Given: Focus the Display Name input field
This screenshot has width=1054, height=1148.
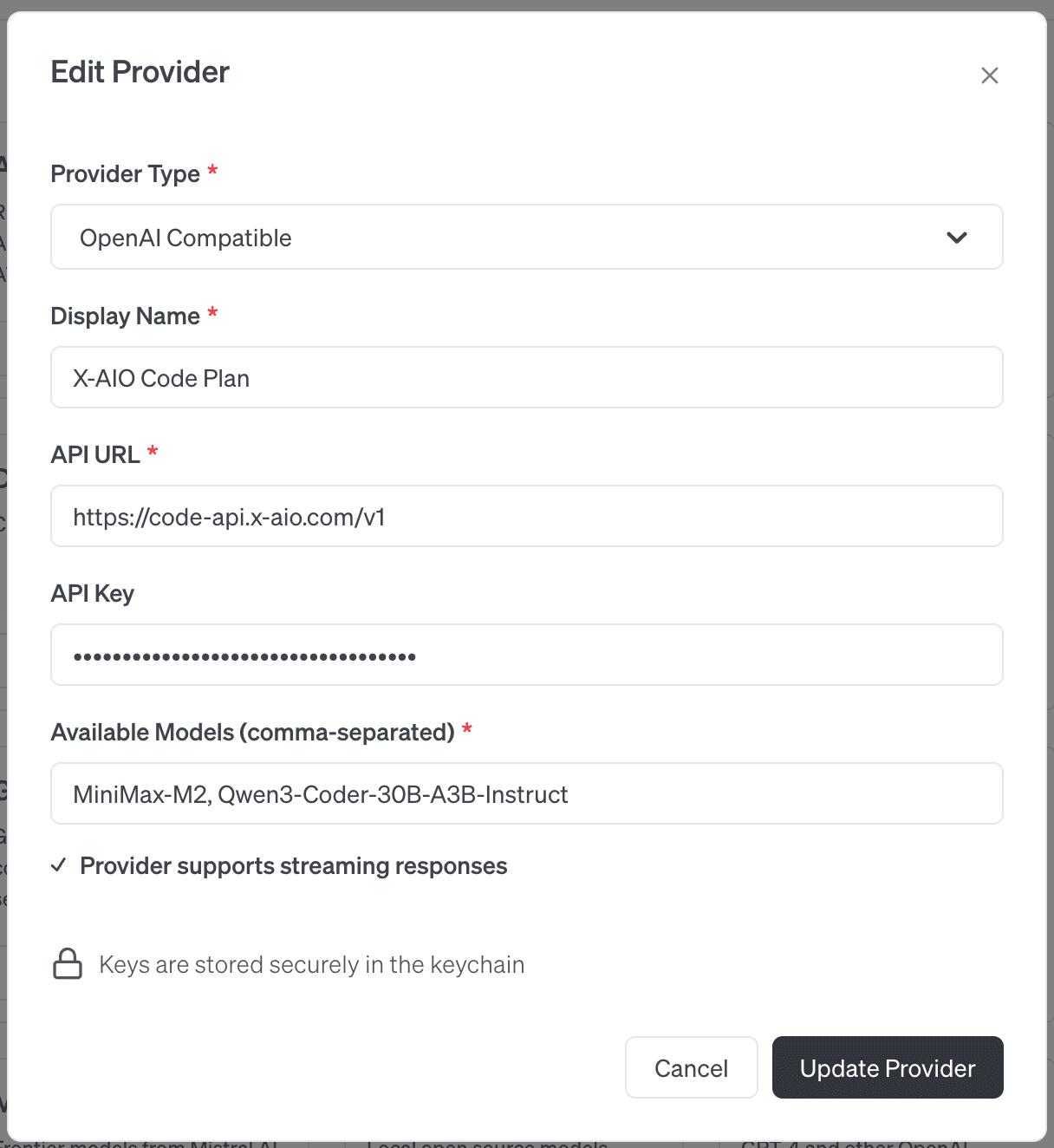Looking at the screenshot, I should (526, 378).
